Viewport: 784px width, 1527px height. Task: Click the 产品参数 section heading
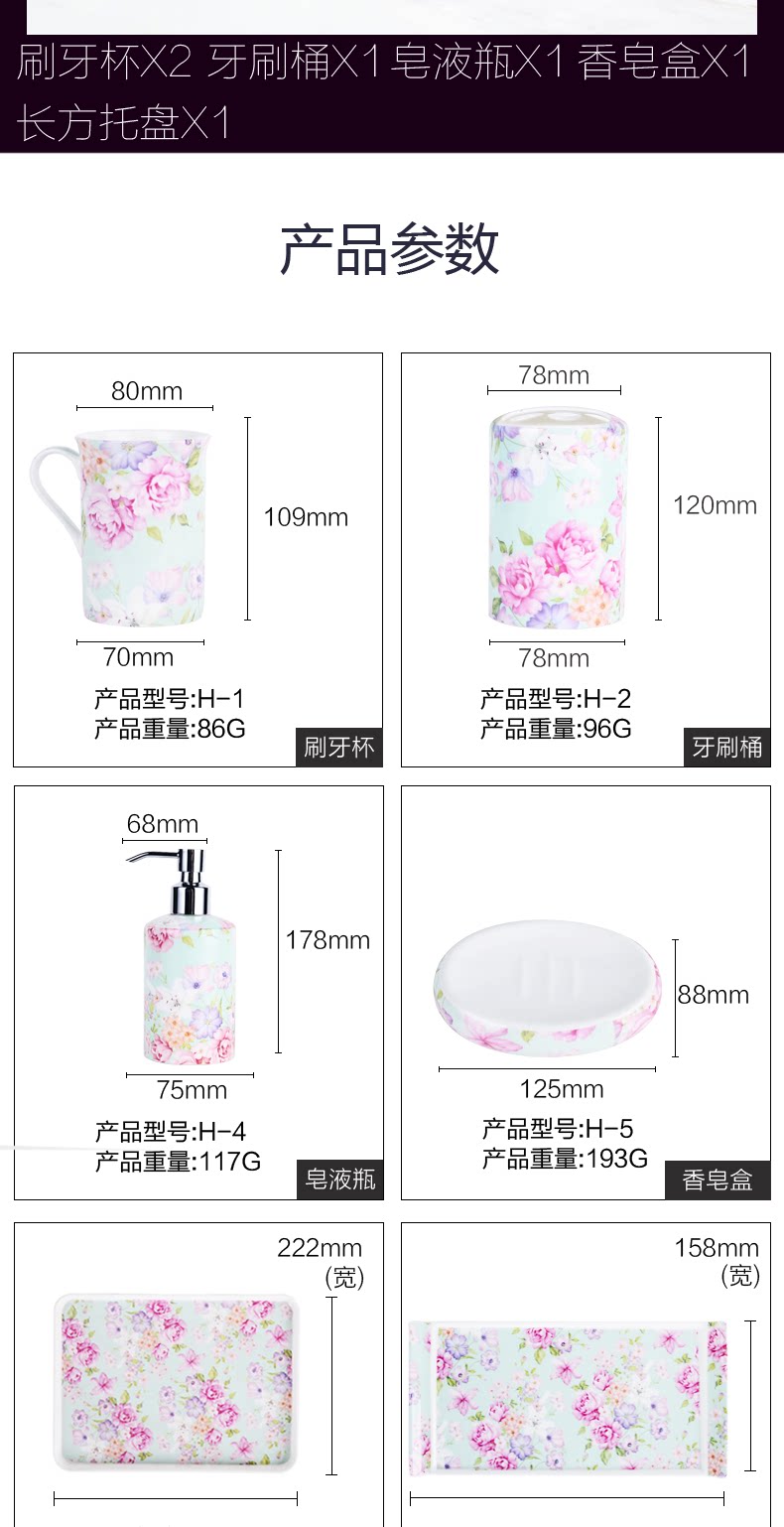coord(390,248)
